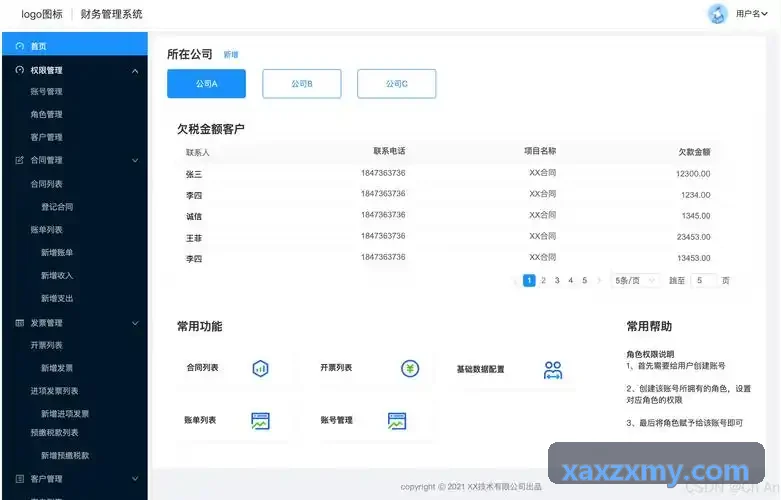Open 开票列表 in sidebar
781x500 pixels.
(46, 345)
